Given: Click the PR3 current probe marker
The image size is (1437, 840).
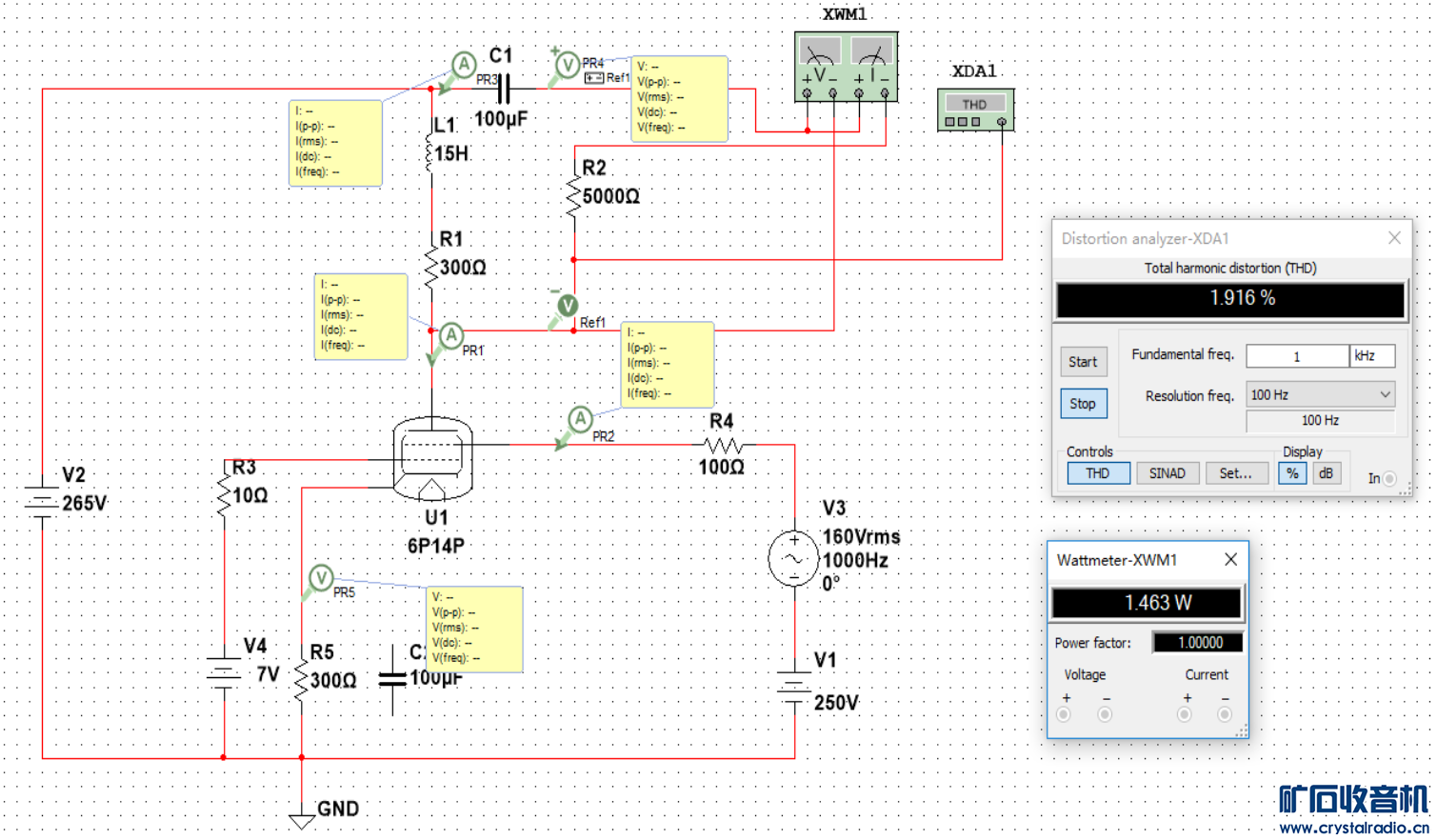Looking at the screenshot, I should tap(464, 65).
